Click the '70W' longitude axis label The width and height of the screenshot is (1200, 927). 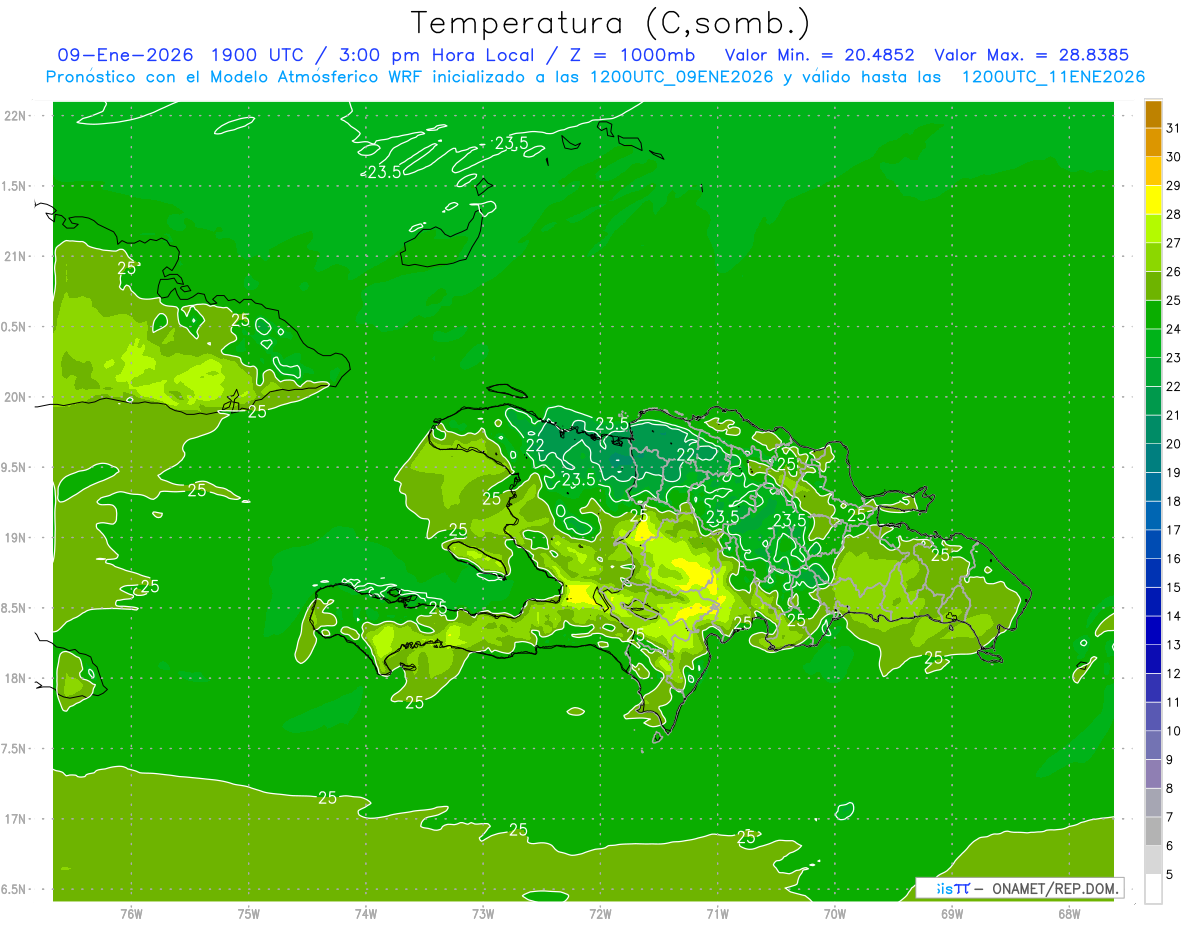pyautogui.click(x=835, y=913)
